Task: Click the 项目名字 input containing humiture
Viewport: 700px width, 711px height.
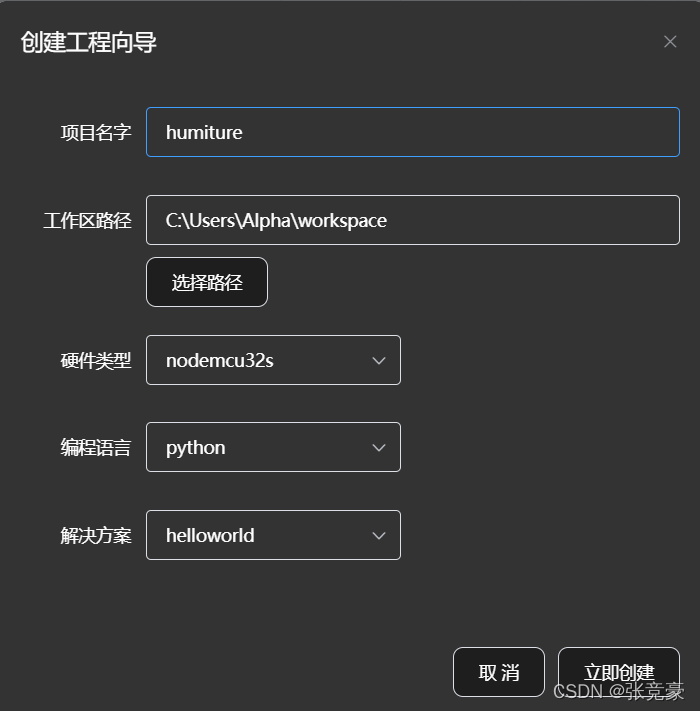Action: (413, 132)
